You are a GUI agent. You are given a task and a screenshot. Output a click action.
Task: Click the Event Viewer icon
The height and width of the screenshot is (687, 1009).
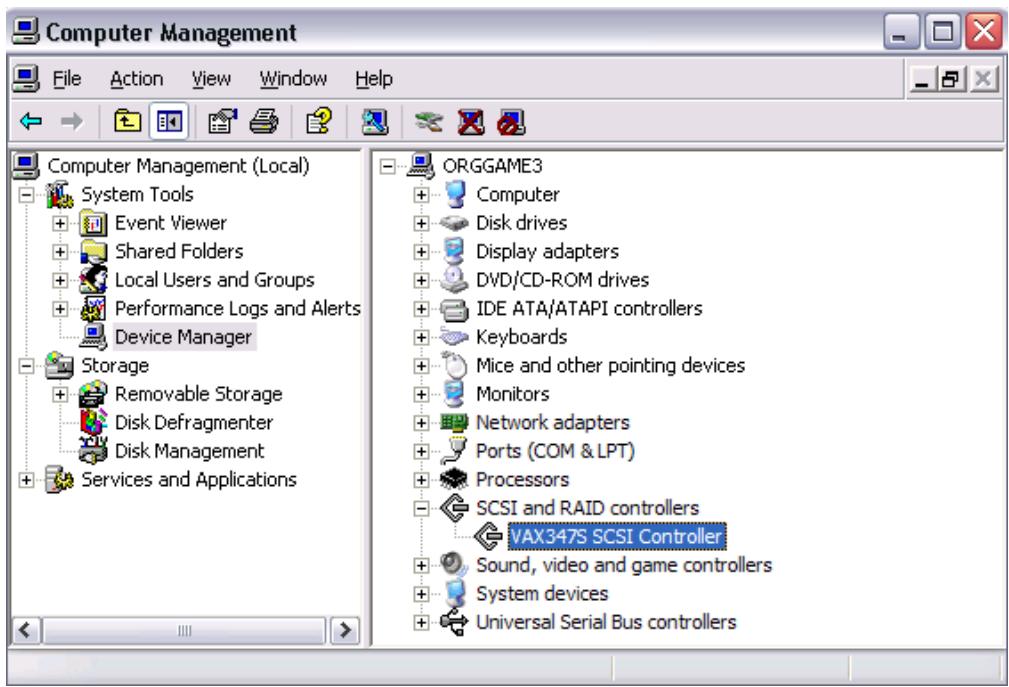click(93, 223)
